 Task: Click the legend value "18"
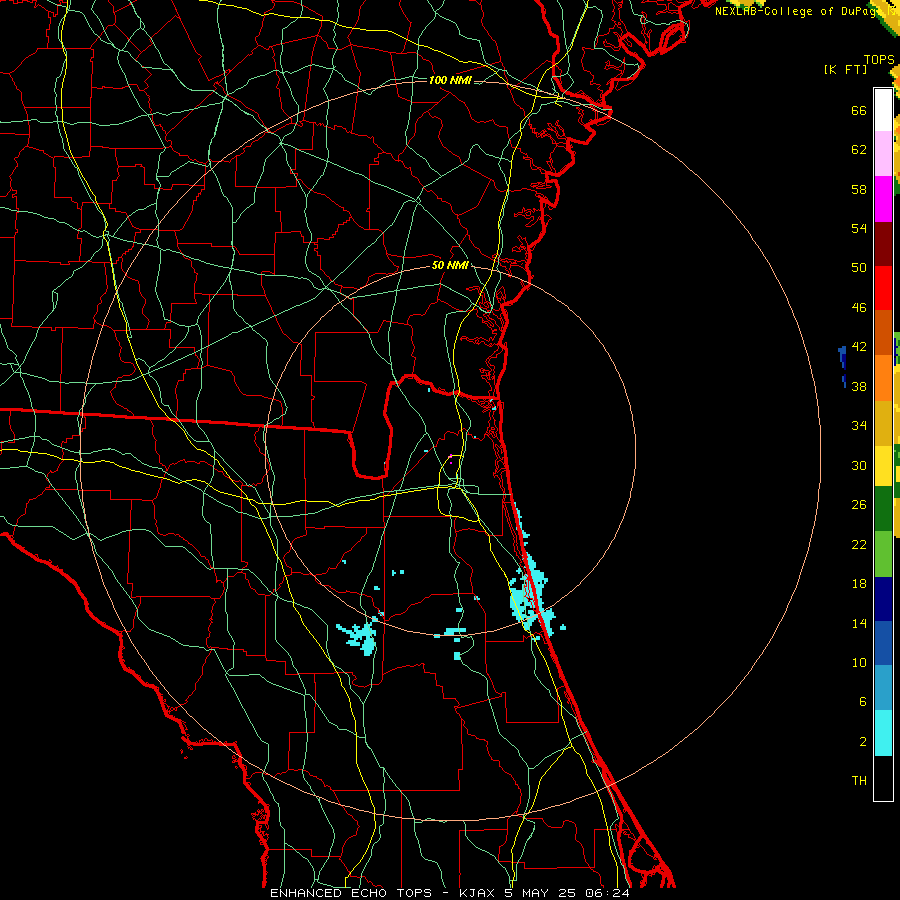(859, 584)
